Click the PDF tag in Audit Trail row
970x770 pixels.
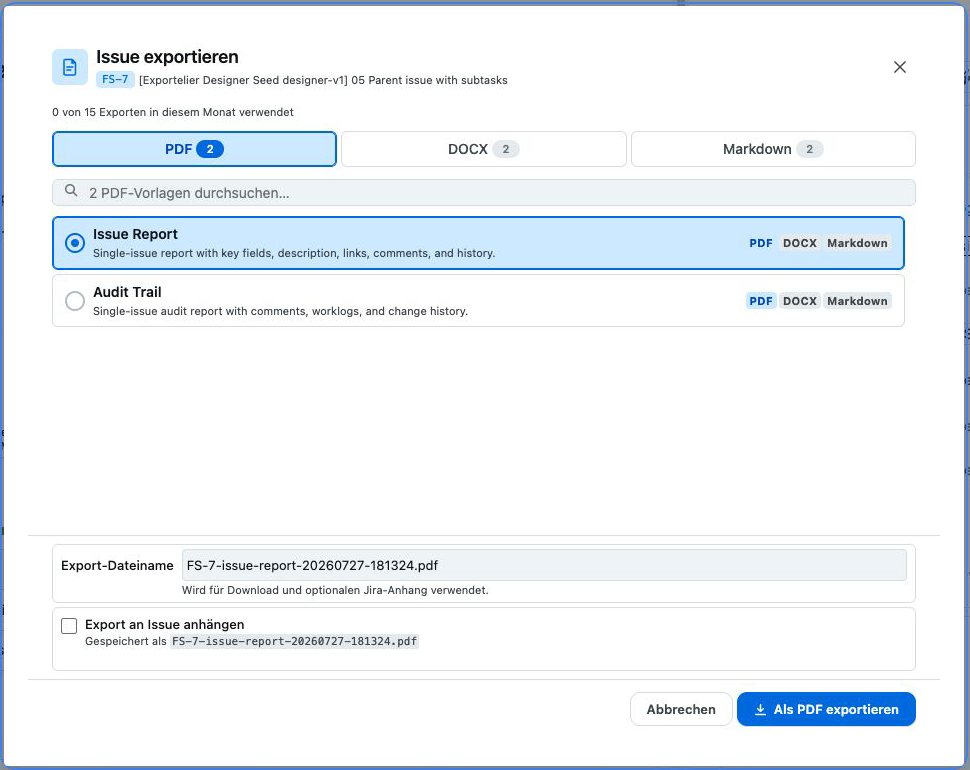tap(761, 301)
